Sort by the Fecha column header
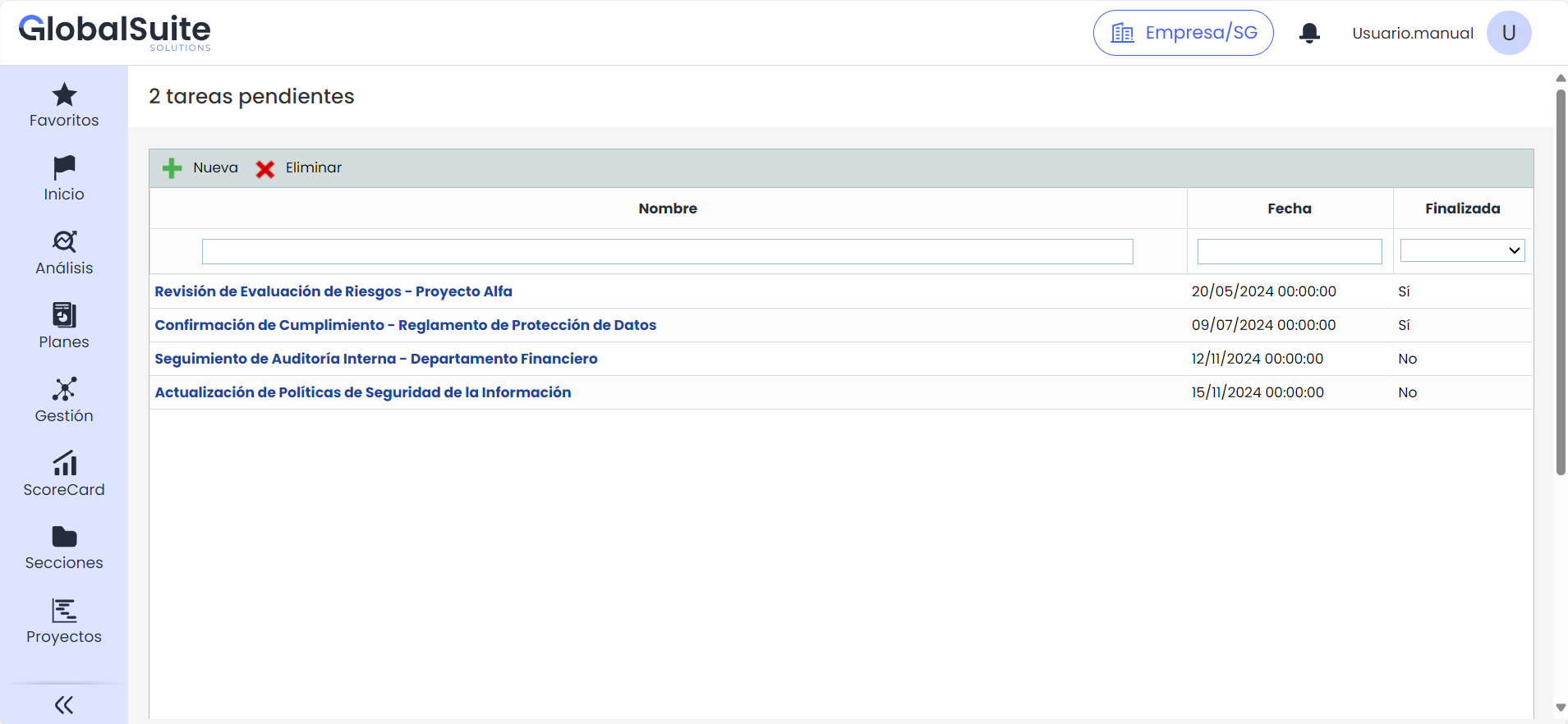 1289,208
